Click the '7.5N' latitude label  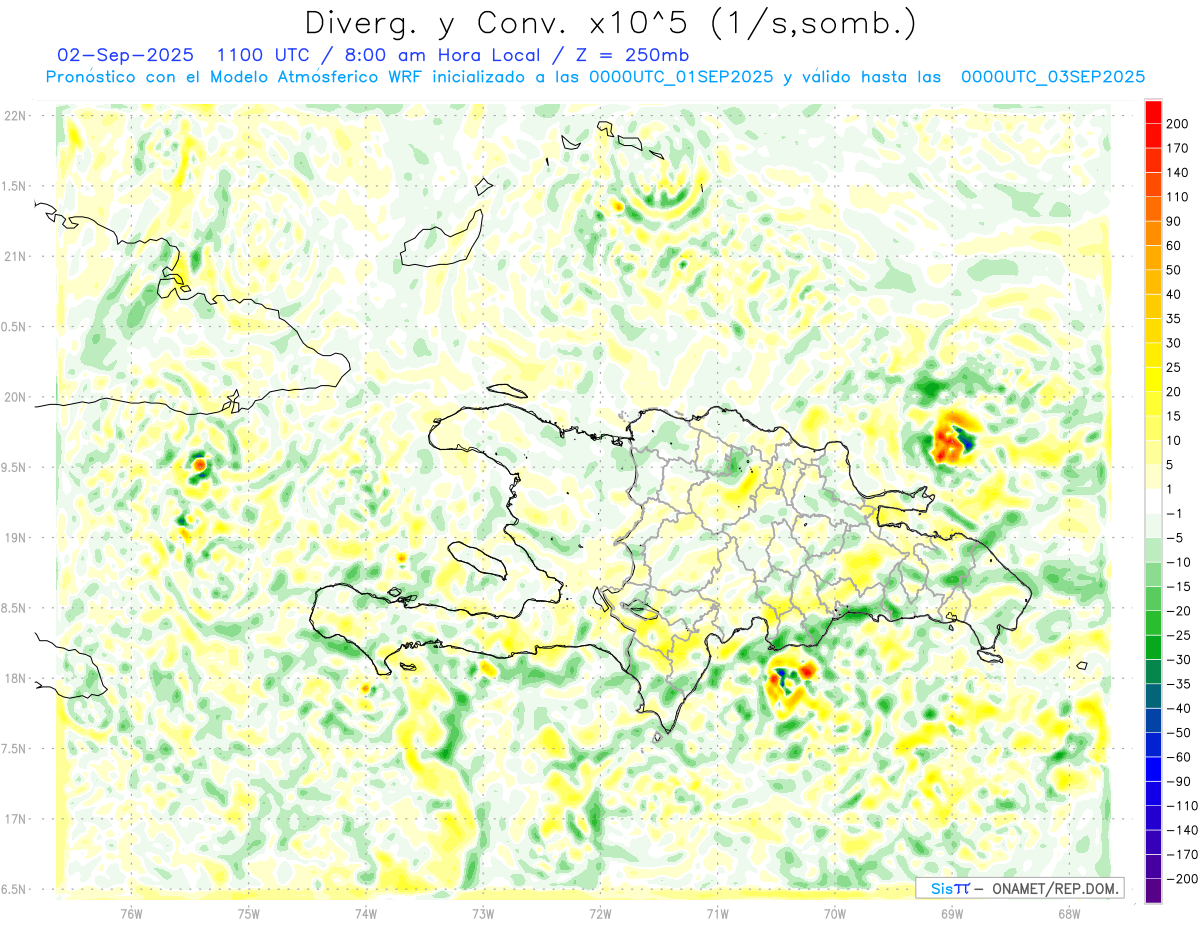(15, 749)
